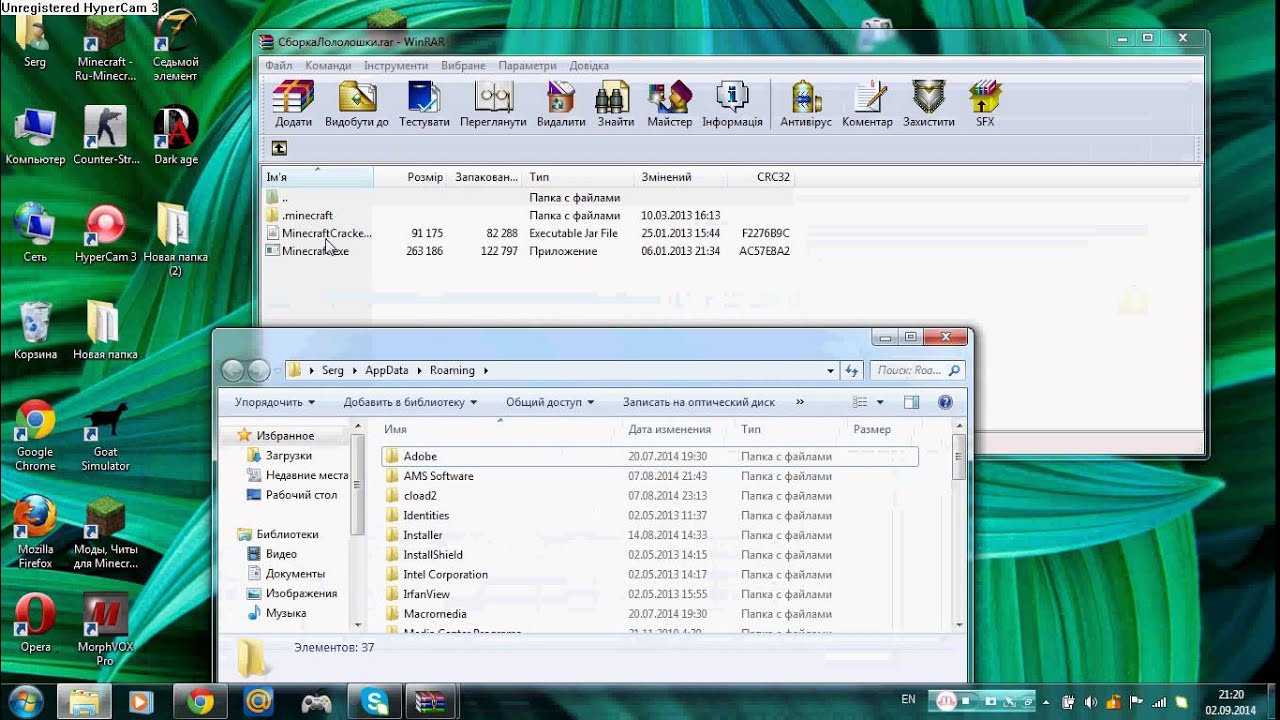This screenshot has width=1280, height=720.
Task: Open the Упорядочить dropdown in Explorer
Action: pos(275,402)
